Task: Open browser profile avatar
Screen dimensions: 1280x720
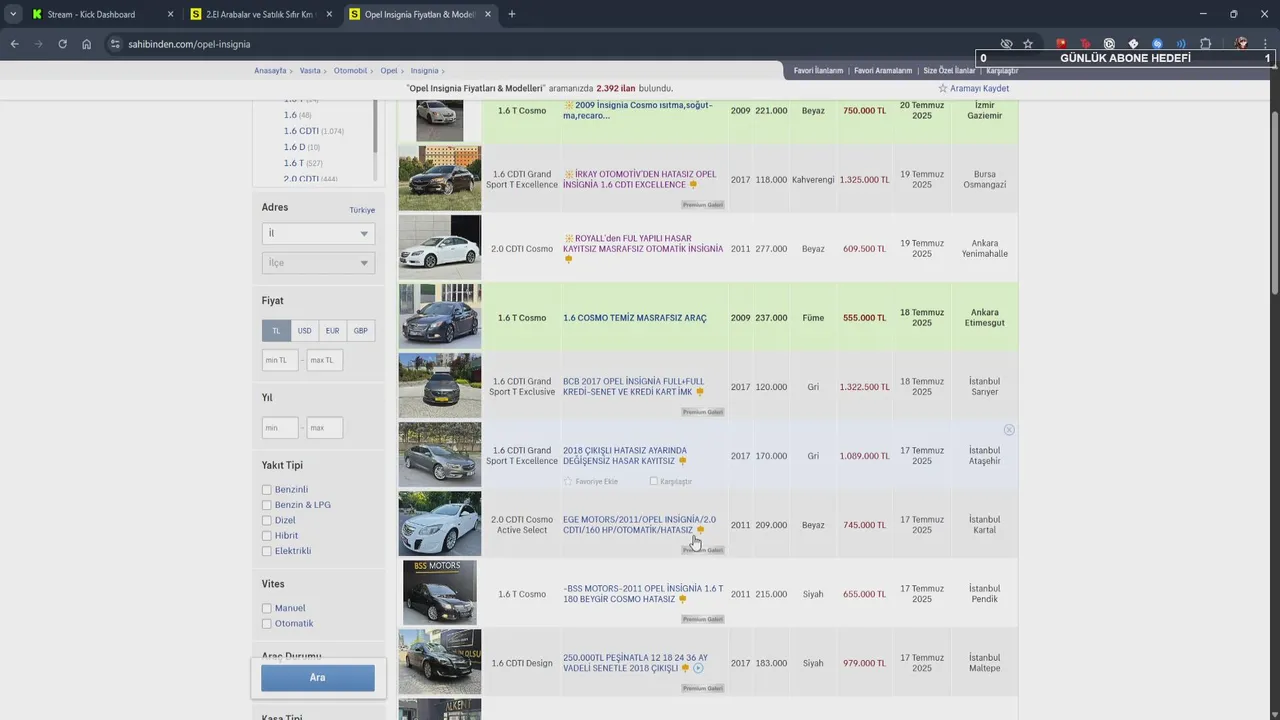Action: [1241, 44]
